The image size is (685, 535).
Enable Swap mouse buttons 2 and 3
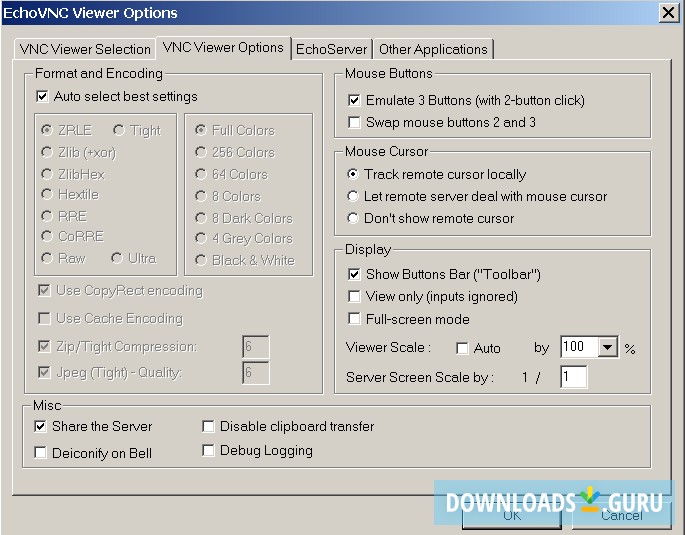(x=354, y=122)
